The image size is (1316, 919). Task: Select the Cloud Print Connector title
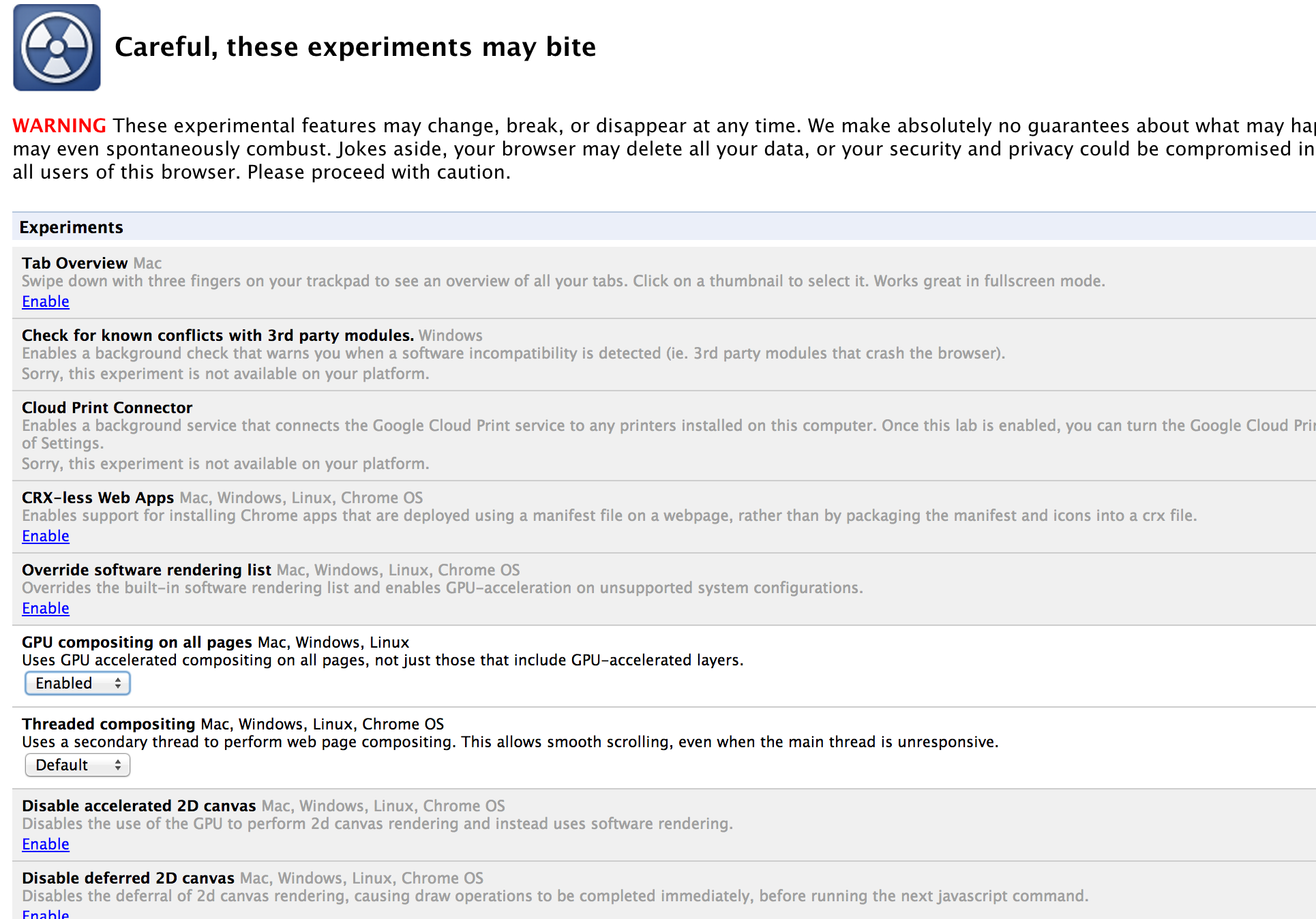coord(107,408)
